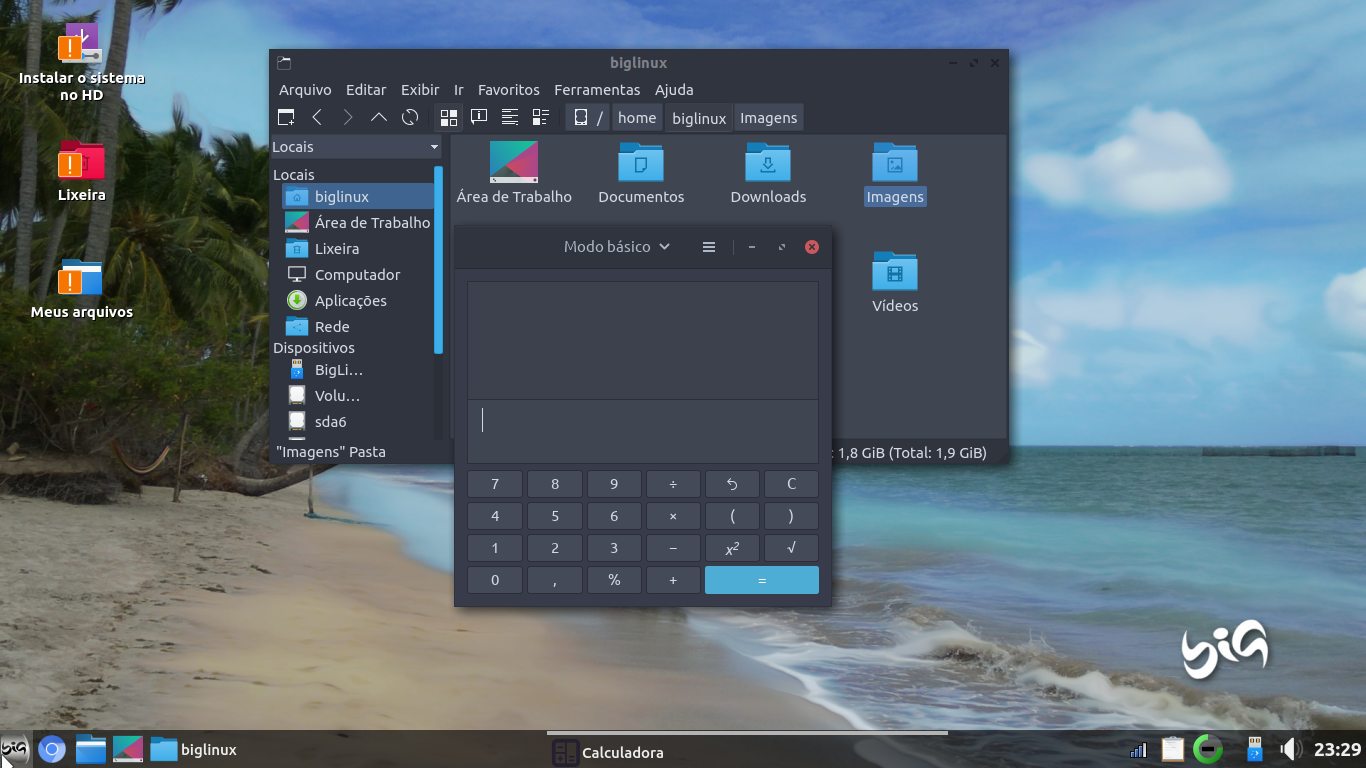Click the calculator x² button
This screenshot has height=768, width=1366.
tap(732, 548)
